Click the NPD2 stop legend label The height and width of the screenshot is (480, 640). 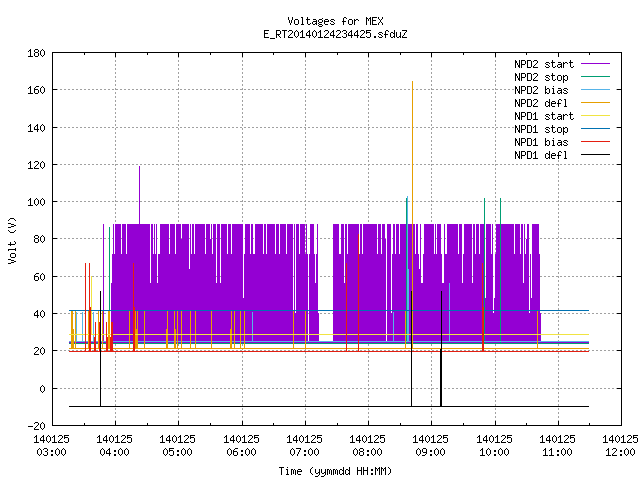coord(541,77)
